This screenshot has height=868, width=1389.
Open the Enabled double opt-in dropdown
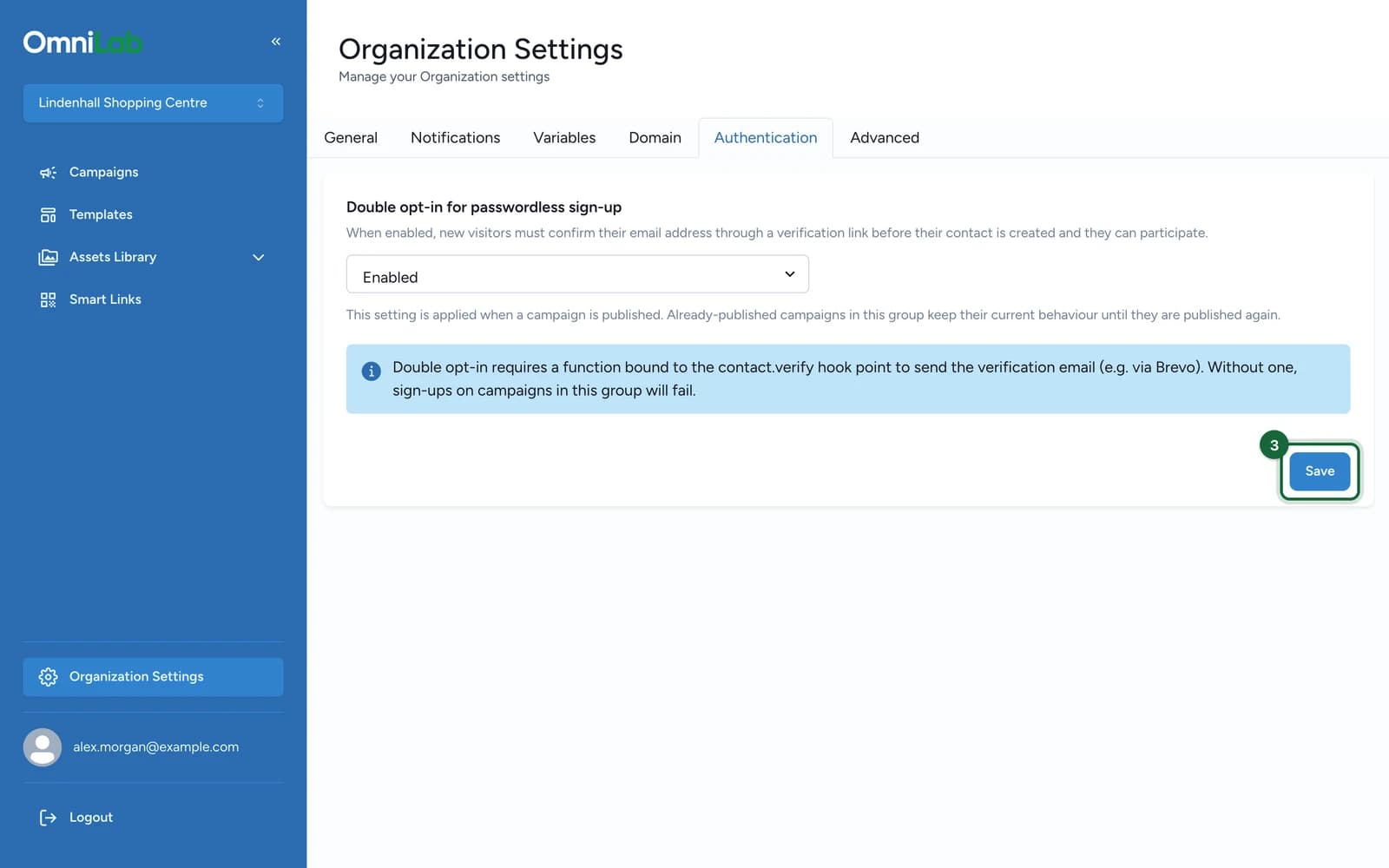pos(577,274)
